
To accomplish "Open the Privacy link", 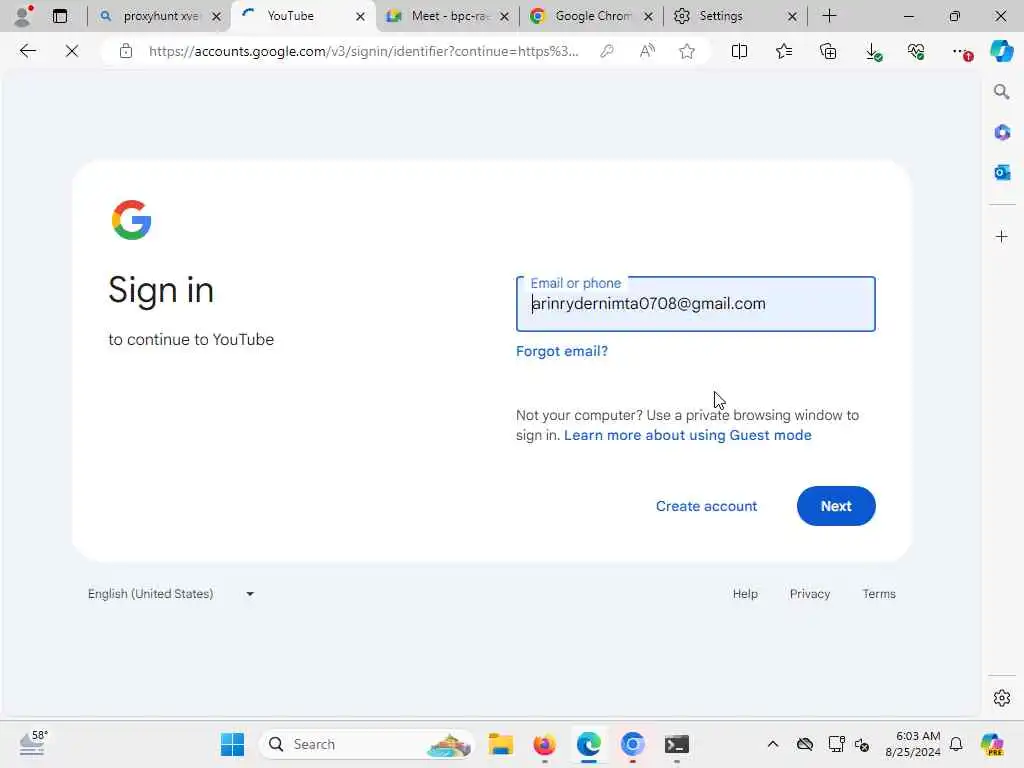I will coord(810,594).
